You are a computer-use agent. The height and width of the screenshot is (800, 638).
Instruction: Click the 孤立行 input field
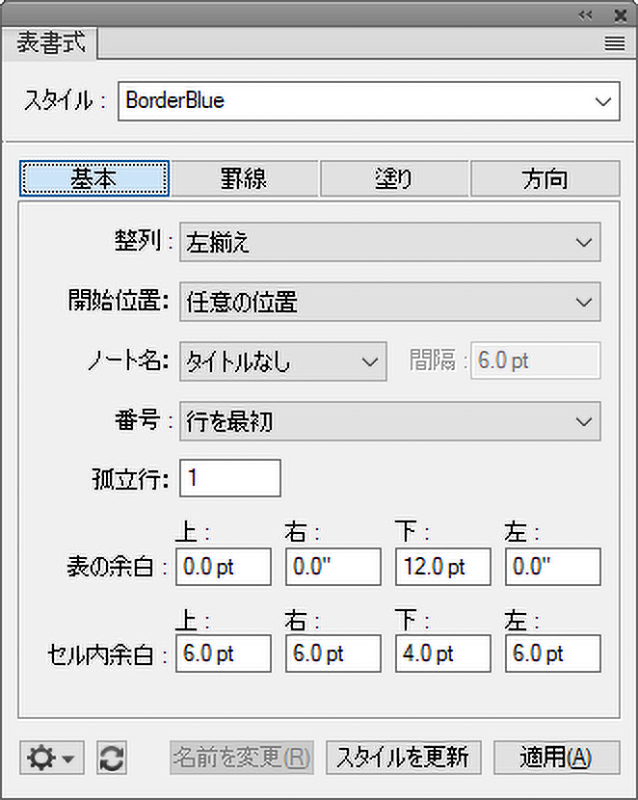tap(230, 478)
